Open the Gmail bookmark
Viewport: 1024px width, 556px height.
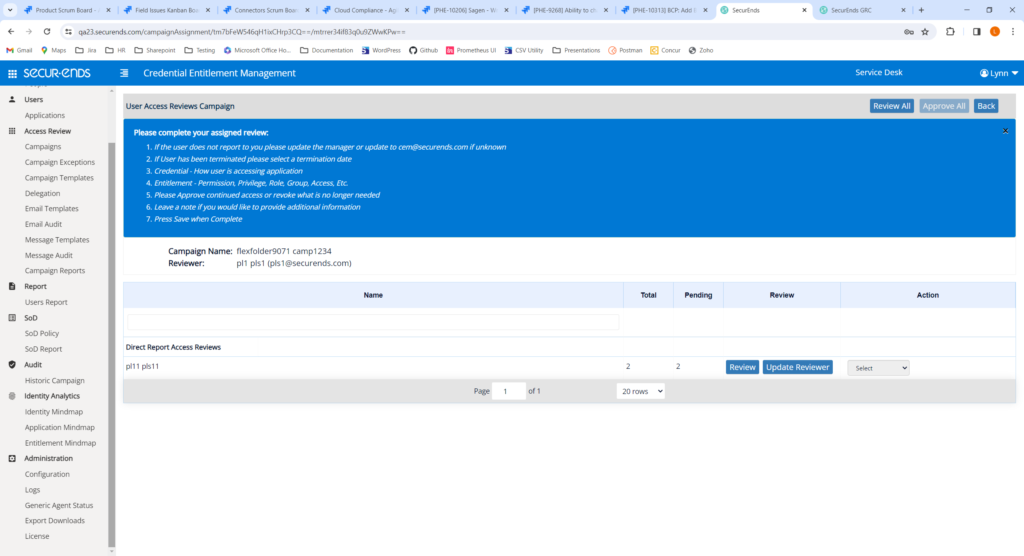tap(19, 50)
